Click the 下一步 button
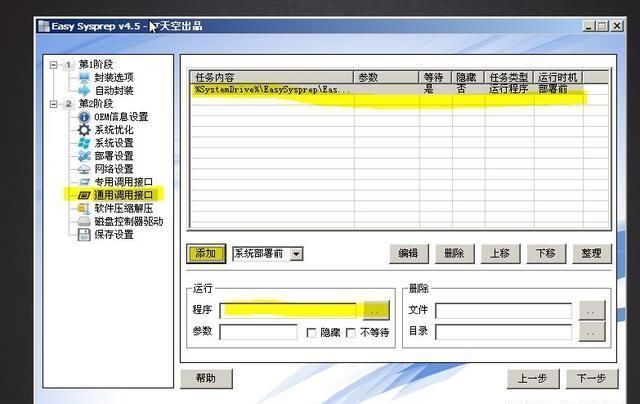This screenshot has width=640, height=404. click(585, 378)
